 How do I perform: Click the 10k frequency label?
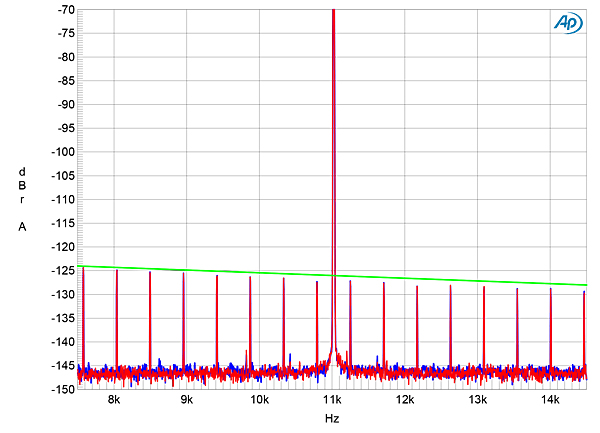pos(259,400)
